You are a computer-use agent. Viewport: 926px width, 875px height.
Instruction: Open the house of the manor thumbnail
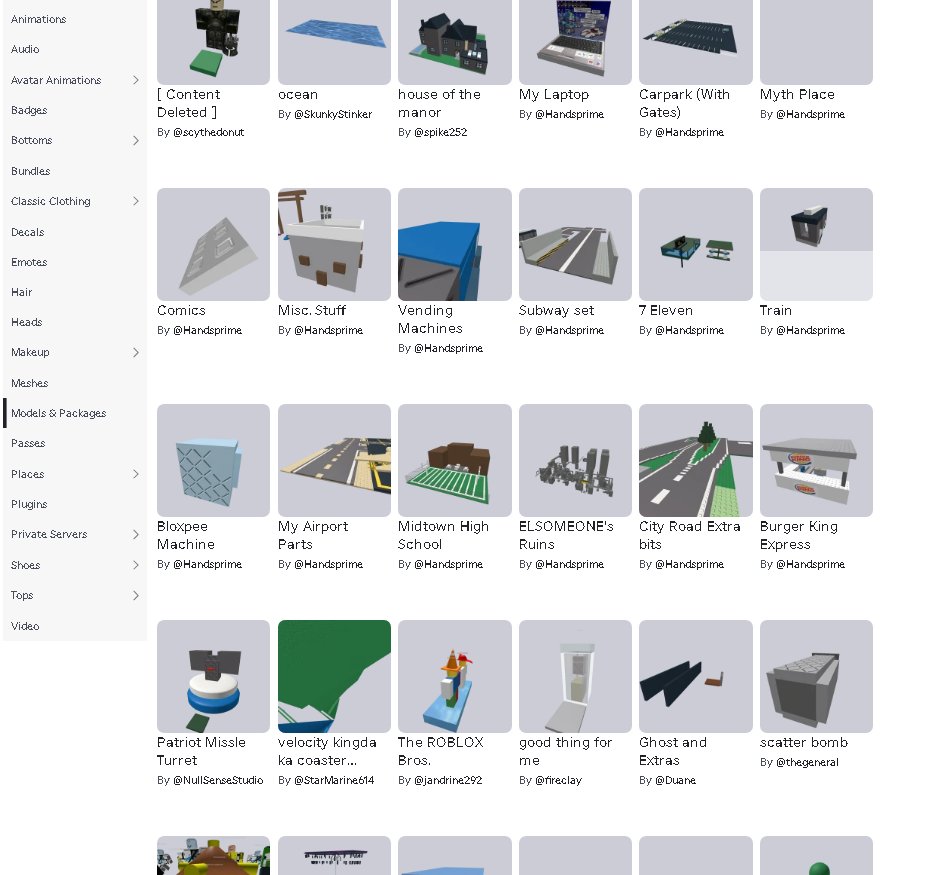[455, 42]
